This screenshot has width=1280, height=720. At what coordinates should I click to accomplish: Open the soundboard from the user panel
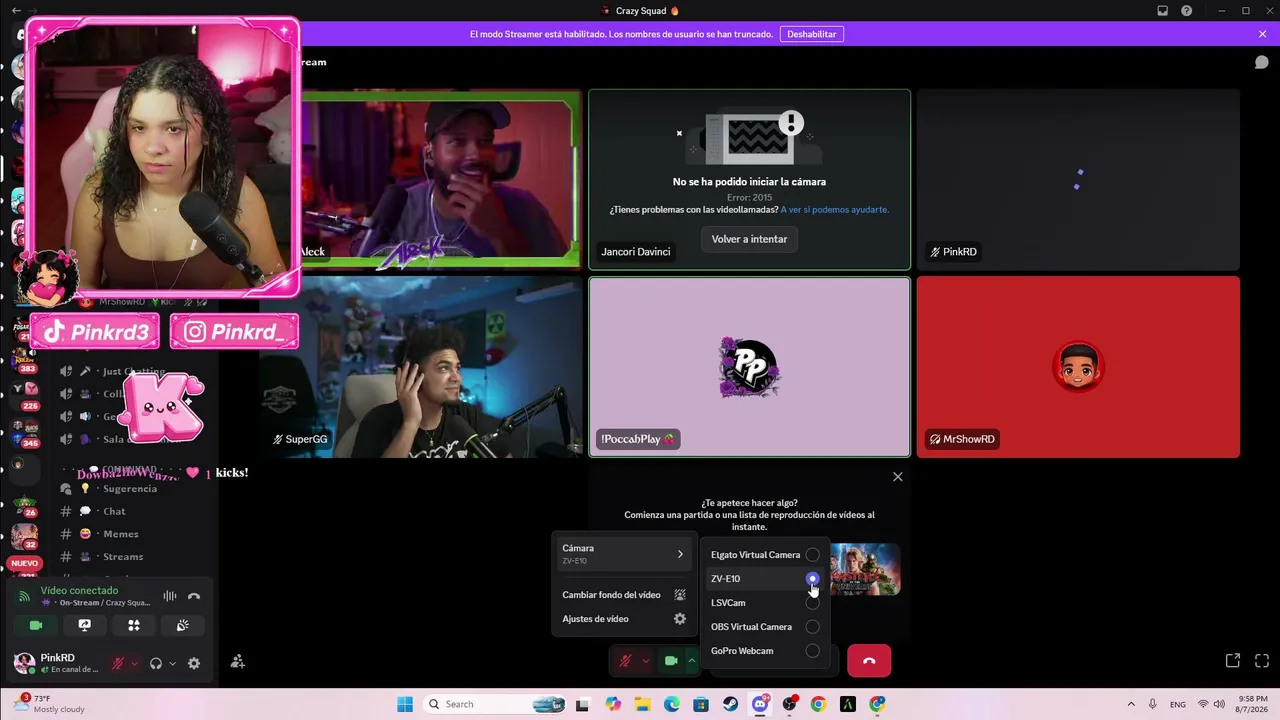[183, 625]
